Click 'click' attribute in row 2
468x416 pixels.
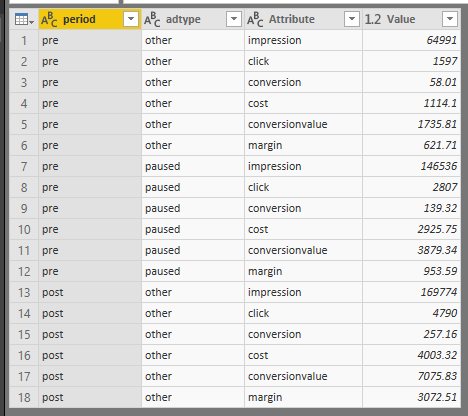(258, 61)
